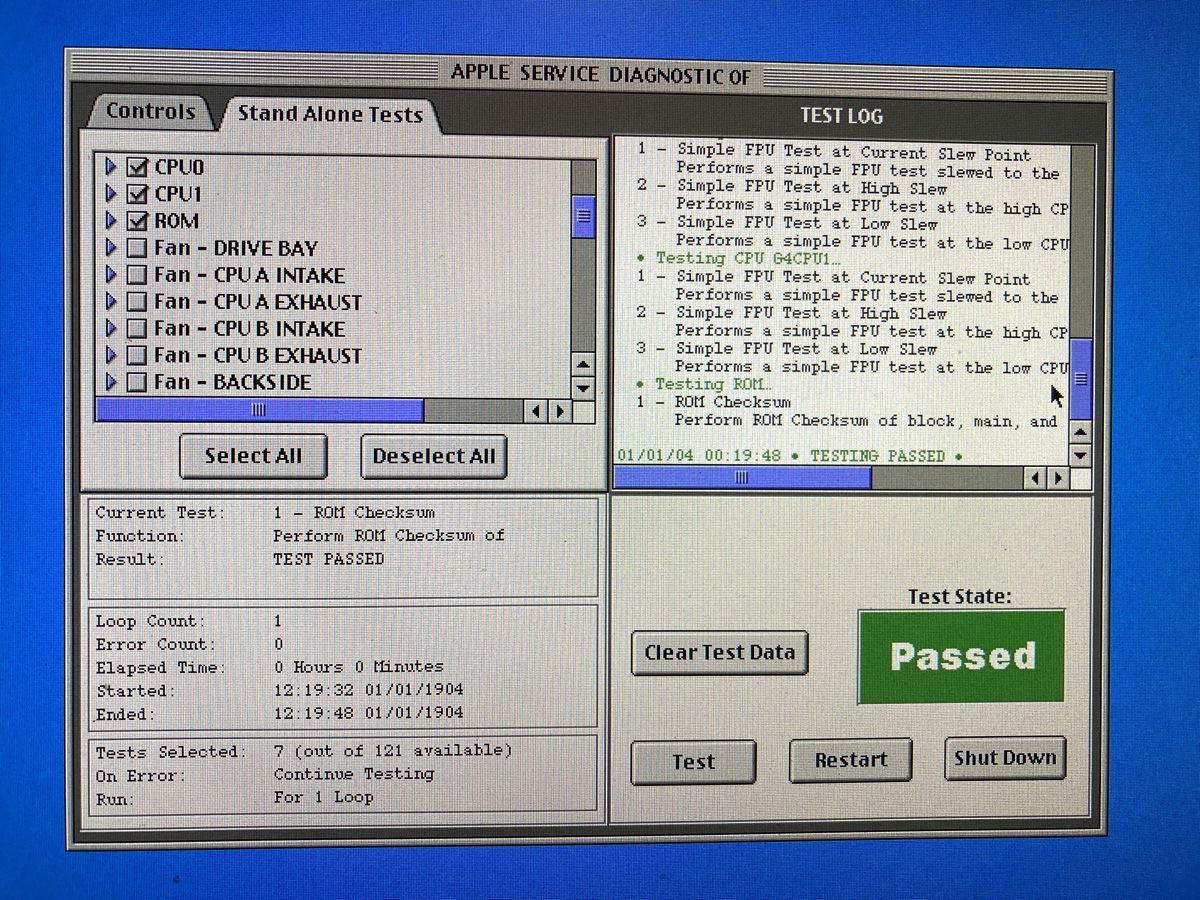
Task: Click the Deselect All button
Action: tap(433, 456)
